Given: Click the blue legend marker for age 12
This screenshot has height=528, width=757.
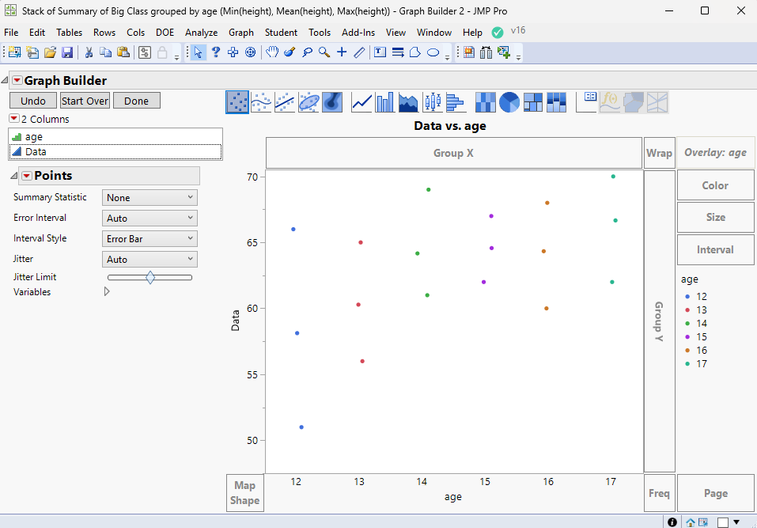Looking at the screenshot, I should coord(687,296).
